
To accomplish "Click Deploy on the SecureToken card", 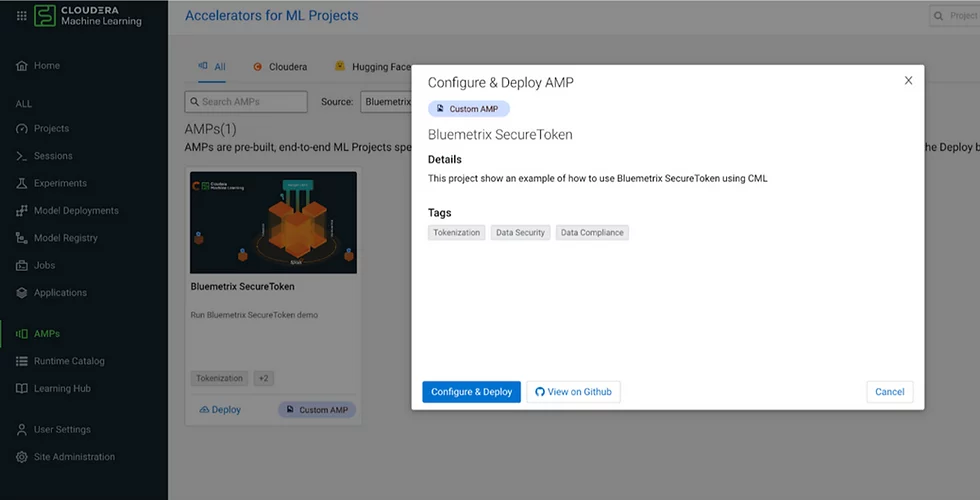I will [x=220, y=410].
